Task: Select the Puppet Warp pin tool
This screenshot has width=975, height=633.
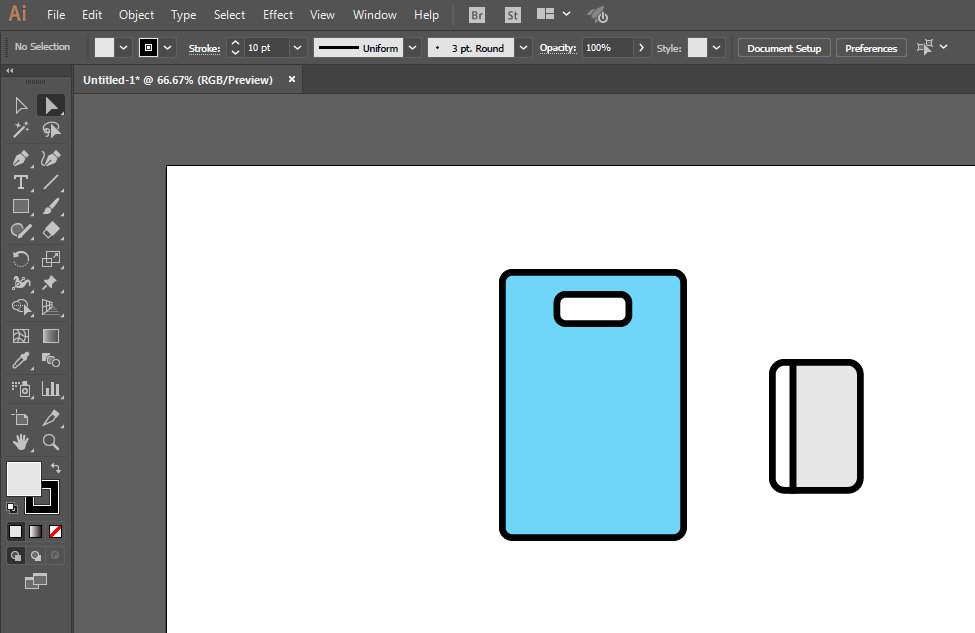Action: (x=51, y=284)
